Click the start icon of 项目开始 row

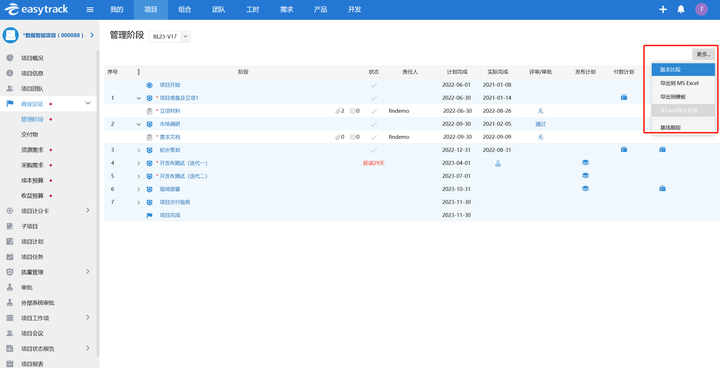click(x=149, y=85)
